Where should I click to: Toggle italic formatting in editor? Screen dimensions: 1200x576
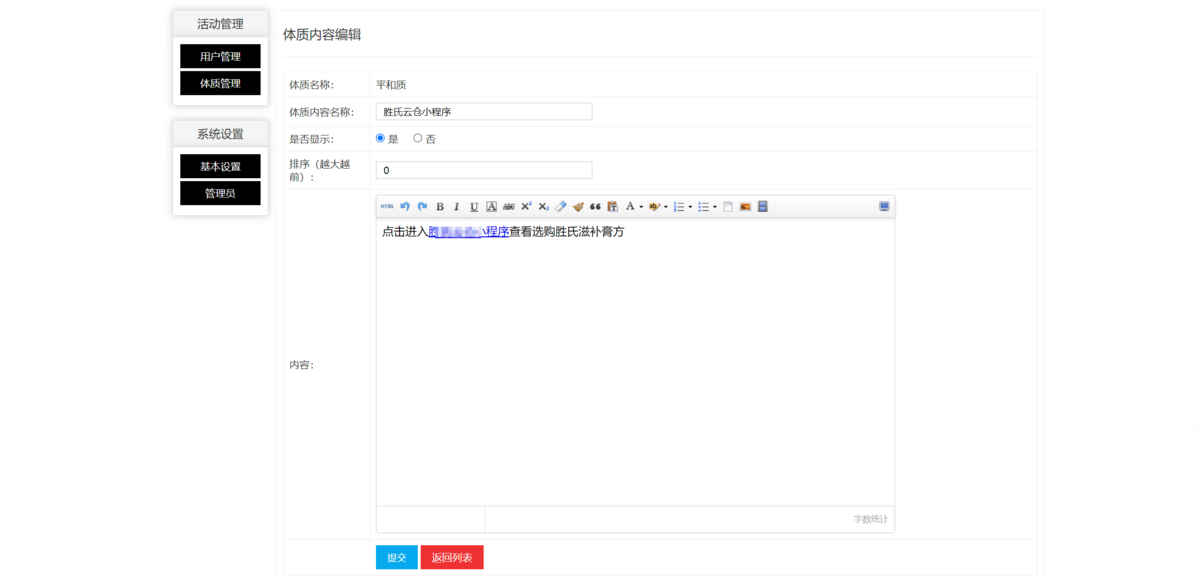[x=457, y=206]
